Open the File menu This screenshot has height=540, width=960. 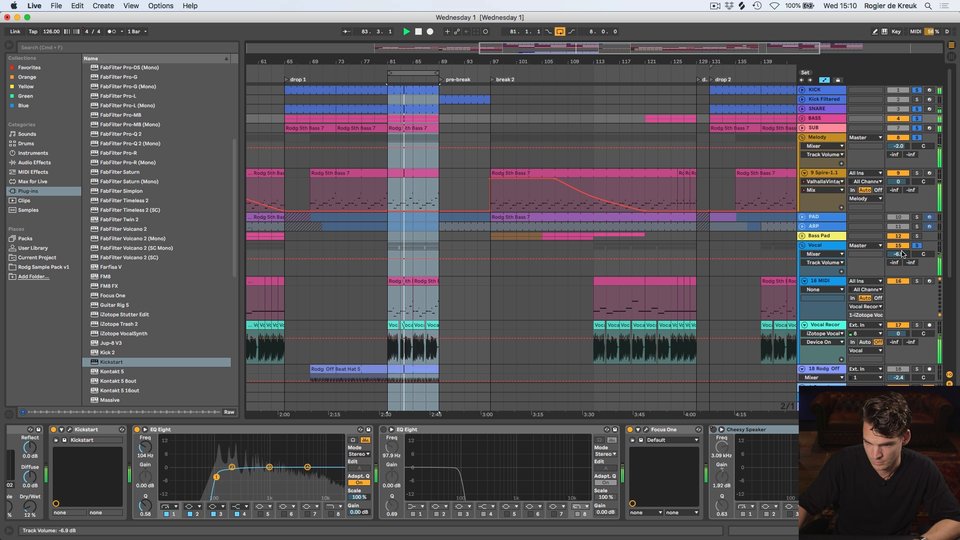tap(56, 6)
